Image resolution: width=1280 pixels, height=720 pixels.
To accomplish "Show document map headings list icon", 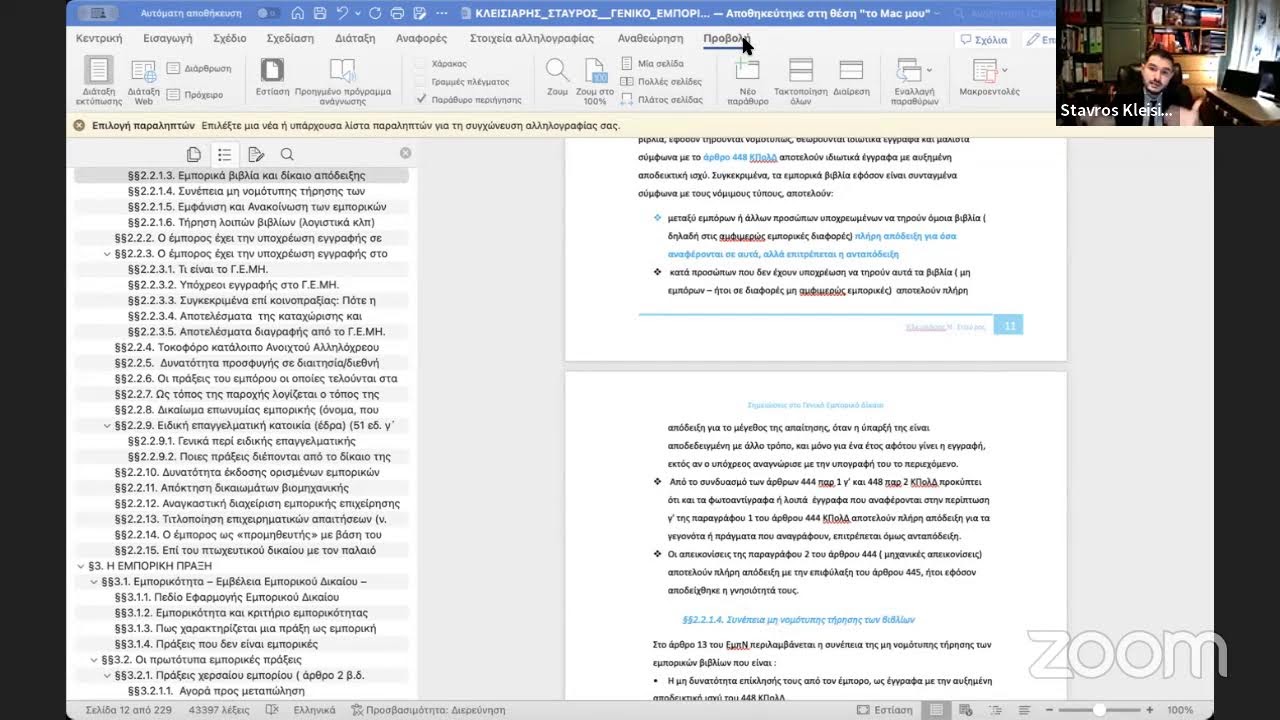I will pos(225,154).
